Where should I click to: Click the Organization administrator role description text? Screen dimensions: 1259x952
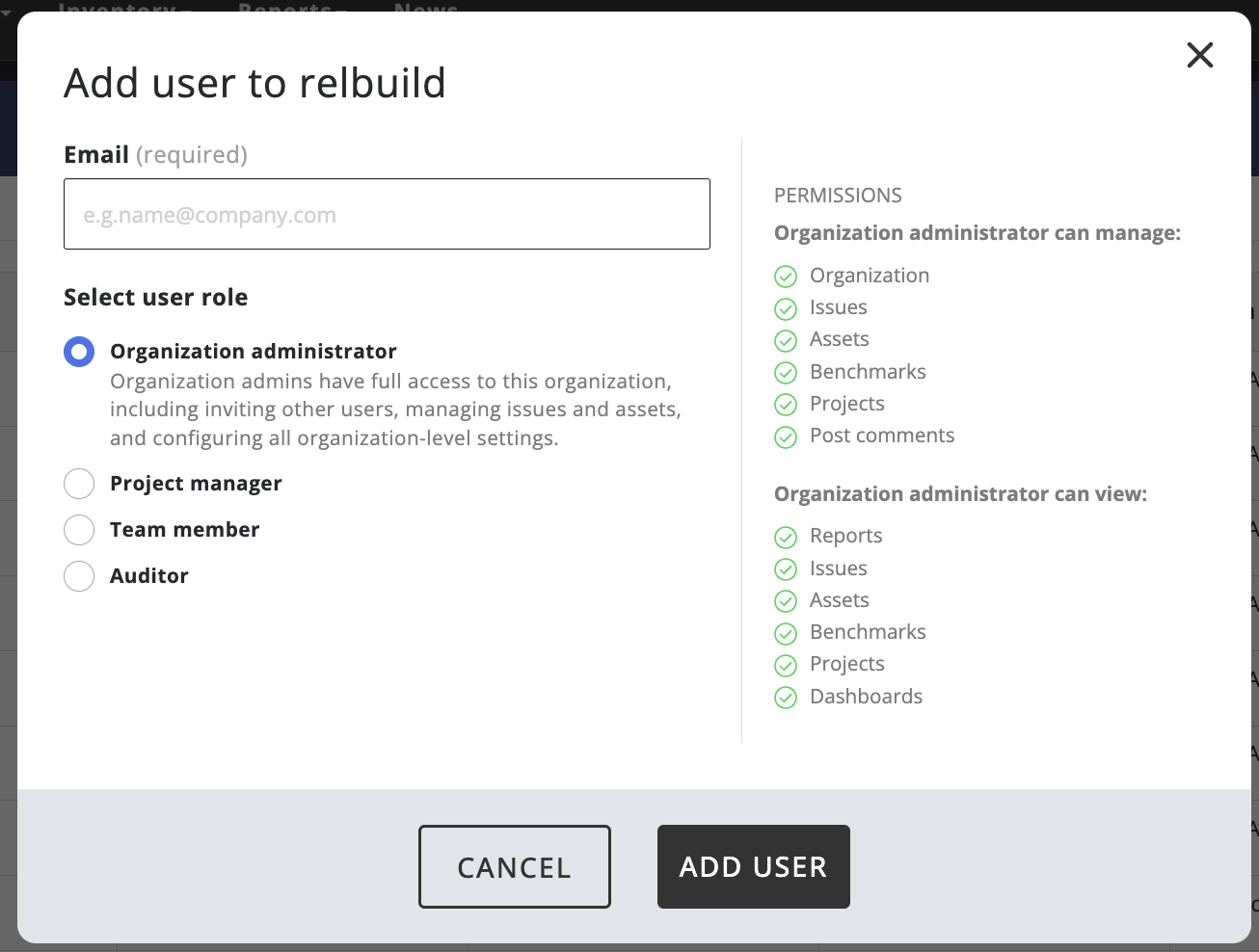[395, 410]
